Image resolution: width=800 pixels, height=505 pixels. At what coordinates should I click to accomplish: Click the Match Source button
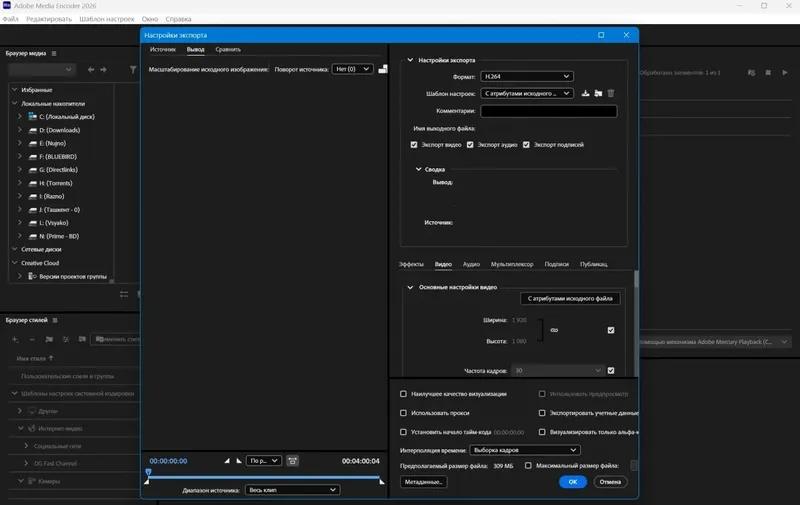point(570,298)
